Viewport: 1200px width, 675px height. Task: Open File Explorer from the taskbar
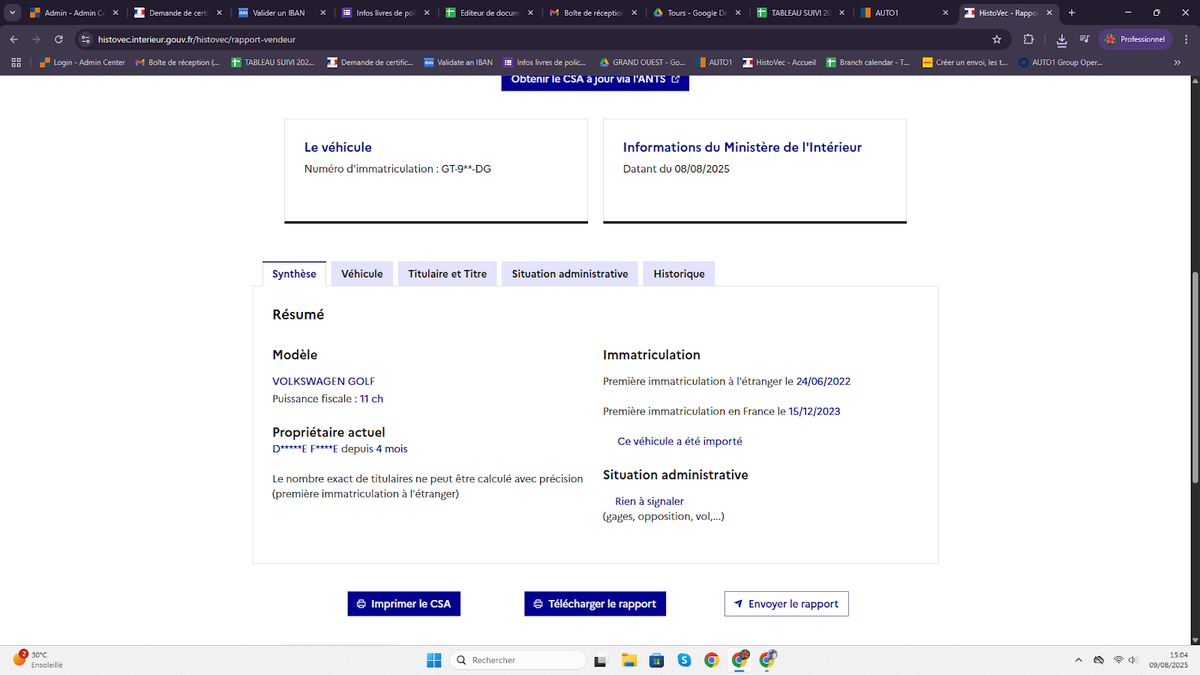pyautogui.click(x=629, y=660)
